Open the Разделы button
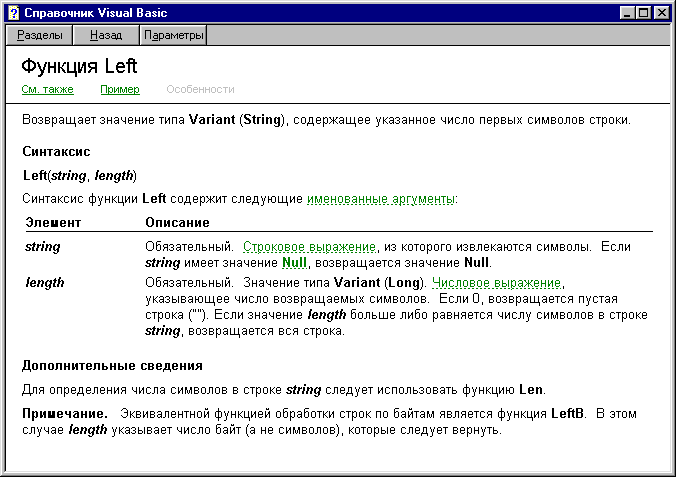The width and height of the screenshot is (676, 477). tap(40, 35)
